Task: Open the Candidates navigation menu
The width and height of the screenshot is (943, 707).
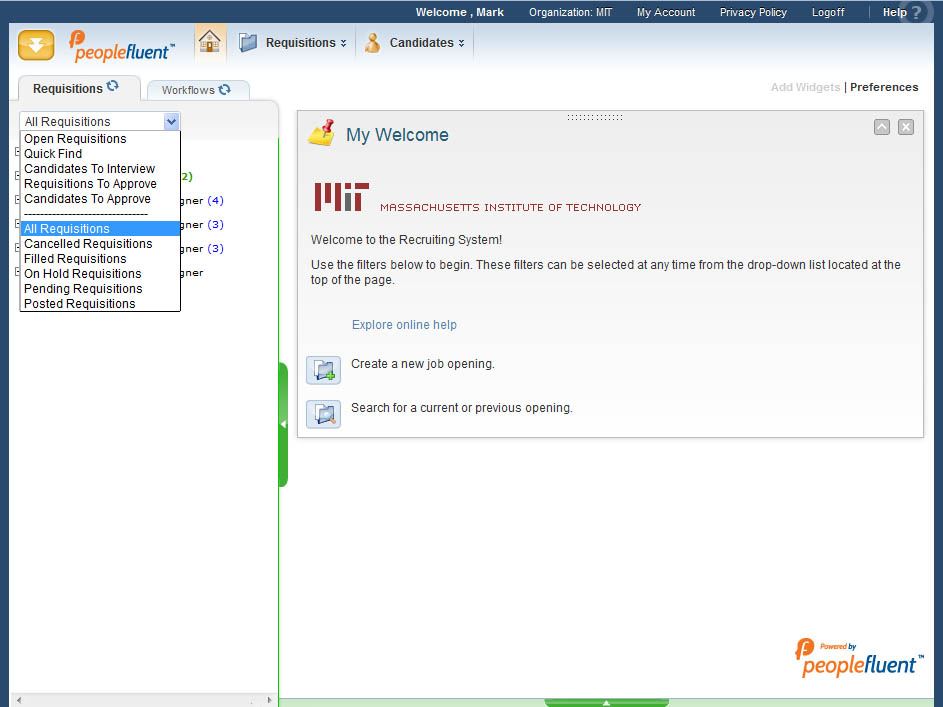Action: point(420,43)
